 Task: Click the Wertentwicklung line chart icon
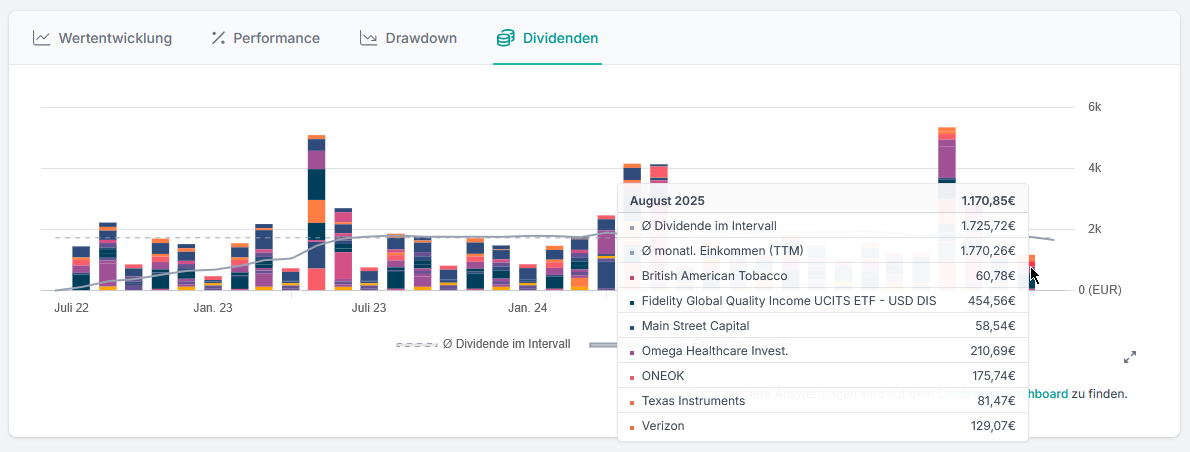(41, 38)
